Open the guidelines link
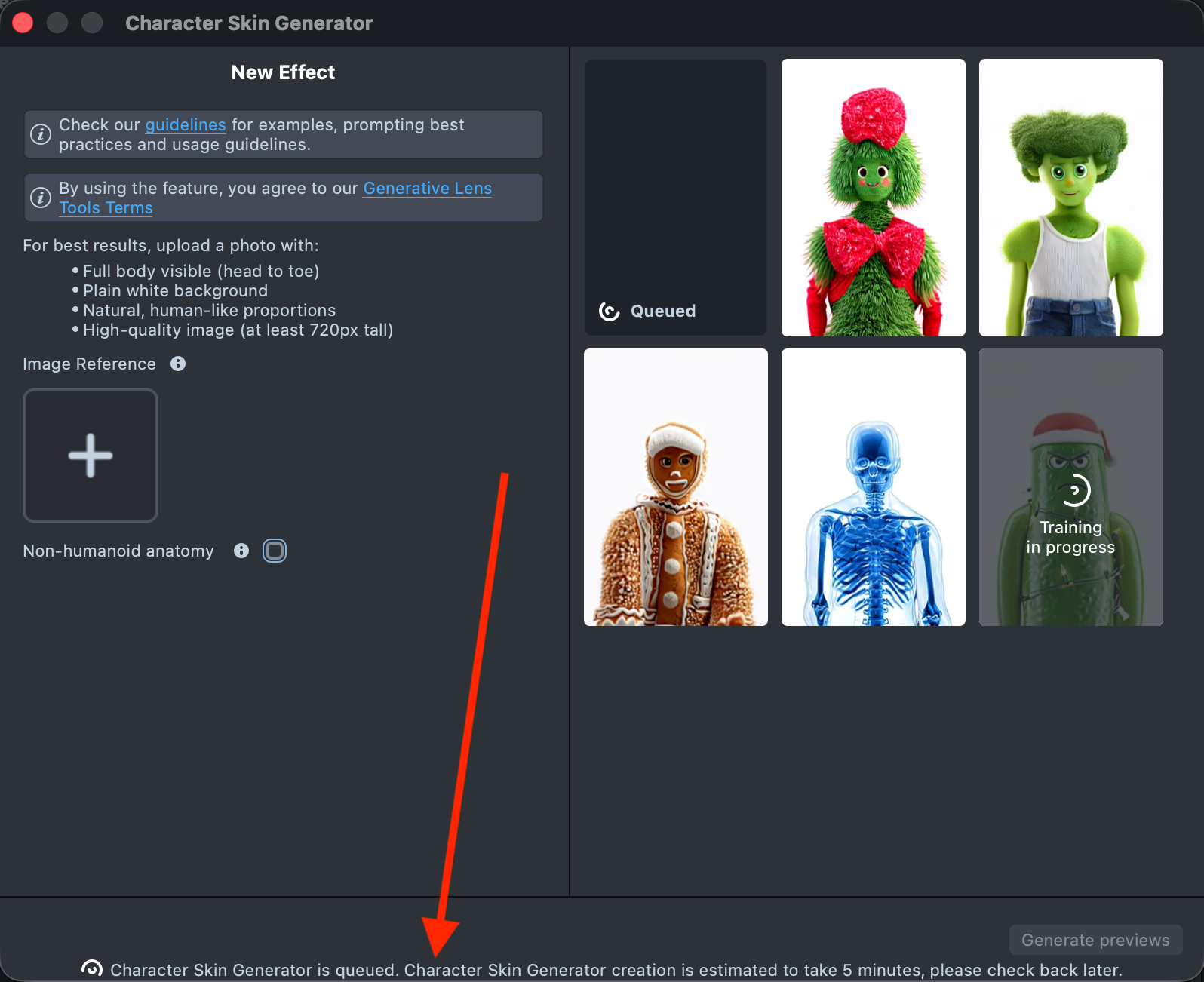Viewport: 1204px width, 982px height. 186,124
